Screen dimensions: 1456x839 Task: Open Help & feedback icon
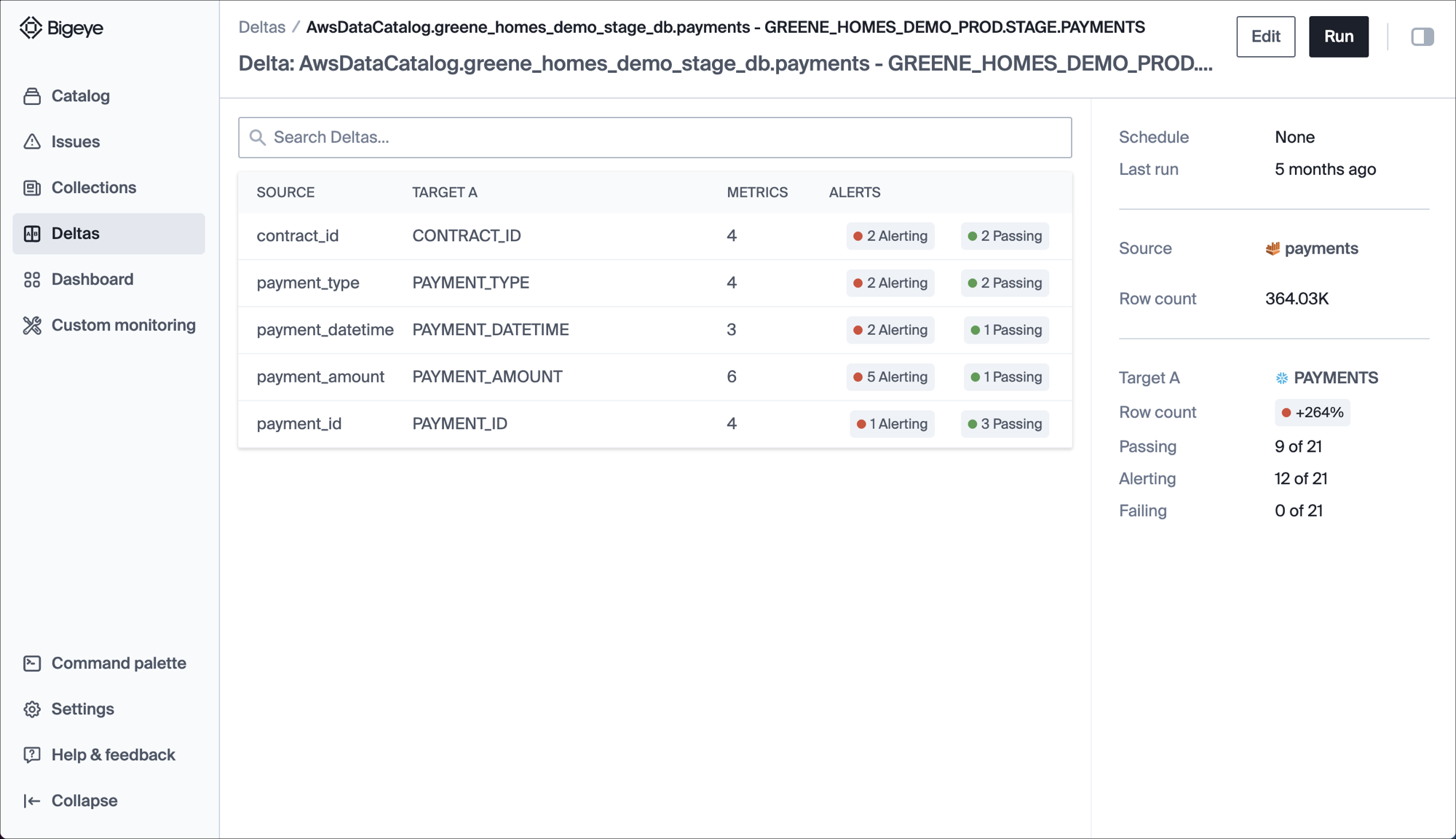click(x=32, y=755)
